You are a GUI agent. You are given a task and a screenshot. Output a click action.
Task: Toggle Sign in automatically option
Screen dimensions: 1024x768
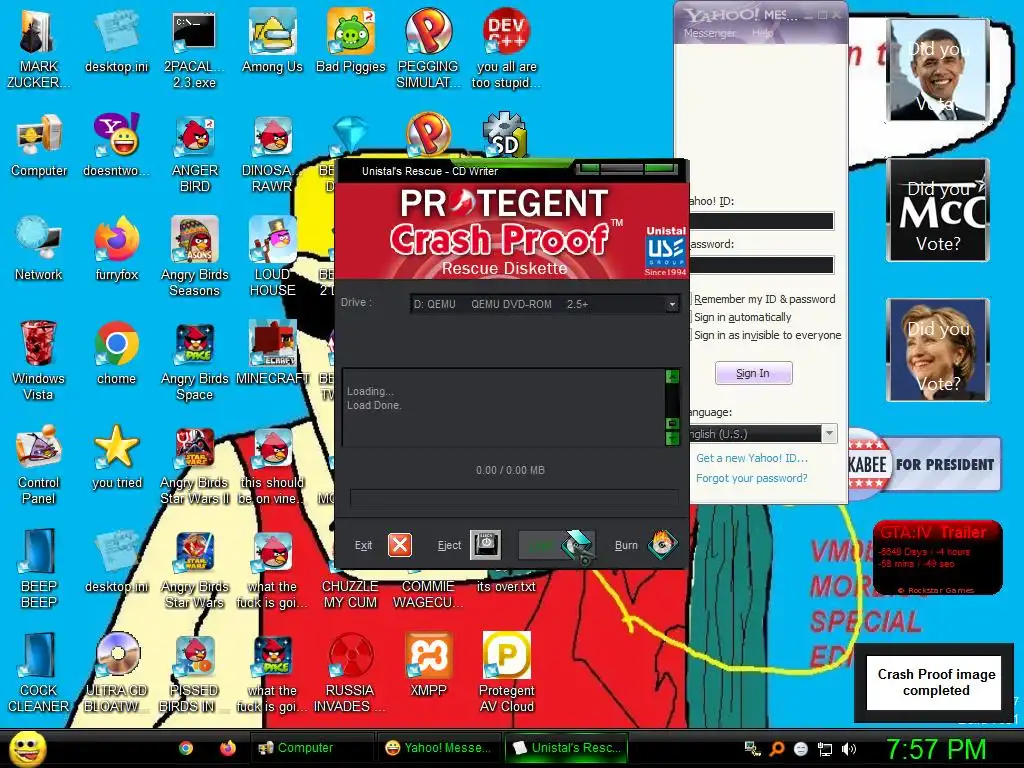coord(741,317)
